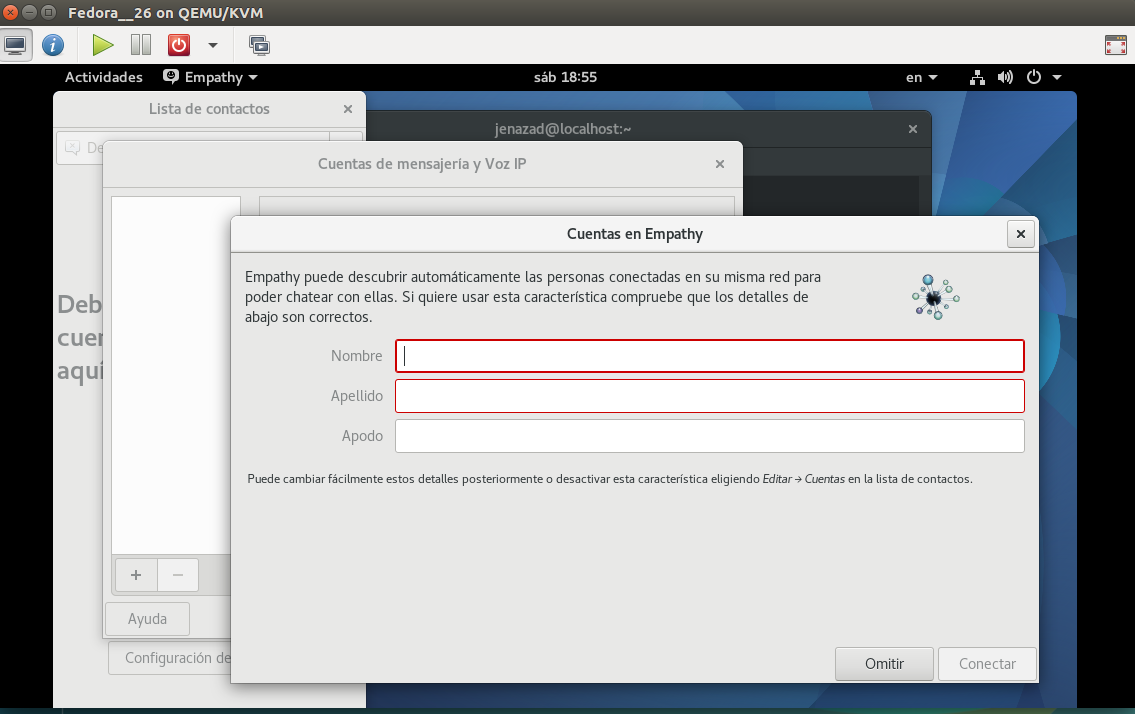Click the Editar → Cuentas italic text
This screenshot has height=714, width=1135.
click(x=803, y=479)
